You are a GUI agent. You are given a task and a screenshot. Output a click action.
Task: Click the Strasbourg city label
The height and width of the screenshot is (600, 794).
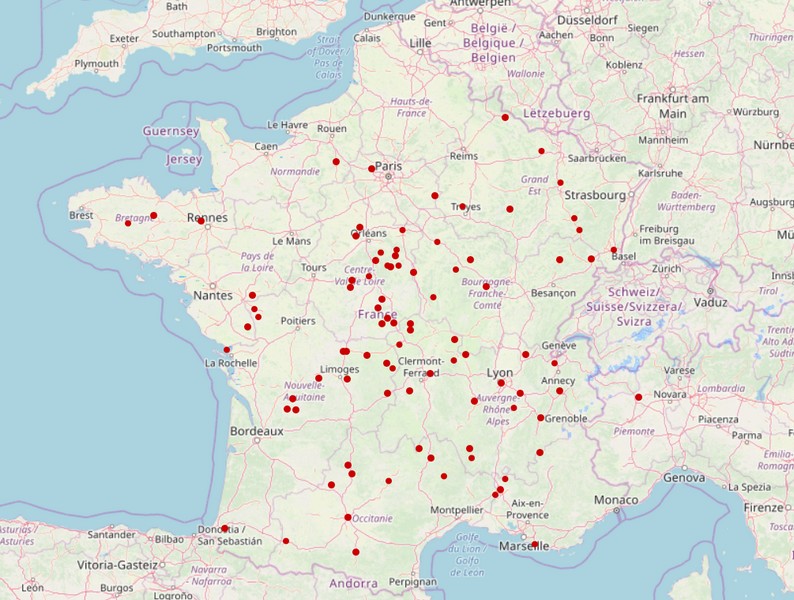pos(595,195)
